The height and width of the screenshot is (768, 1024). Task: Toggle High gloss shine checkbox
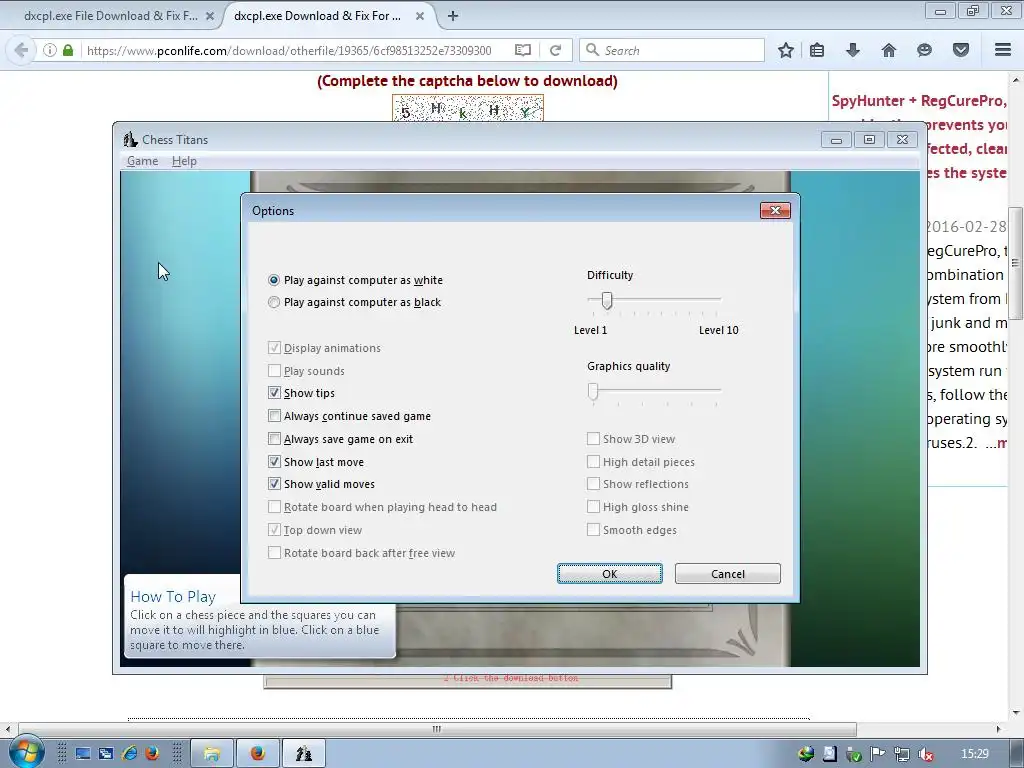pos(593,507)
